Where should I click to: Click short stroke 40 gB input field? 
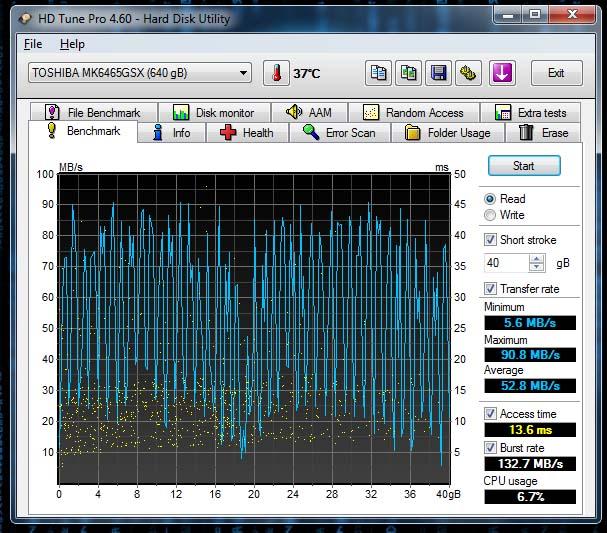coord(506,263)
